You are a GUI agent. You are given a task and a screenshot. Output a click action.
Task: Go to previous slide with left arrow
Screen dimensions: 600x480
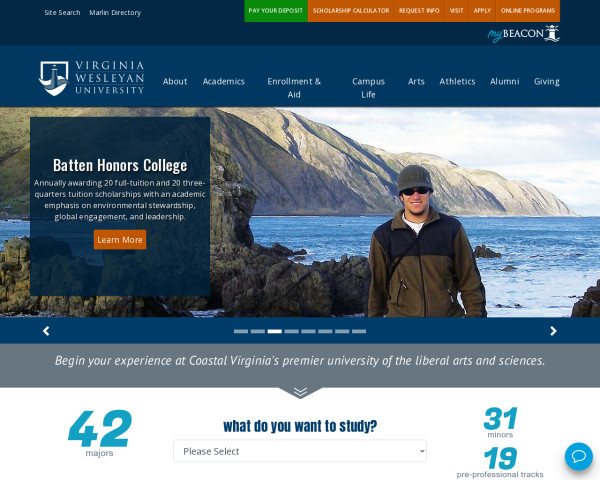pos(46,331)
